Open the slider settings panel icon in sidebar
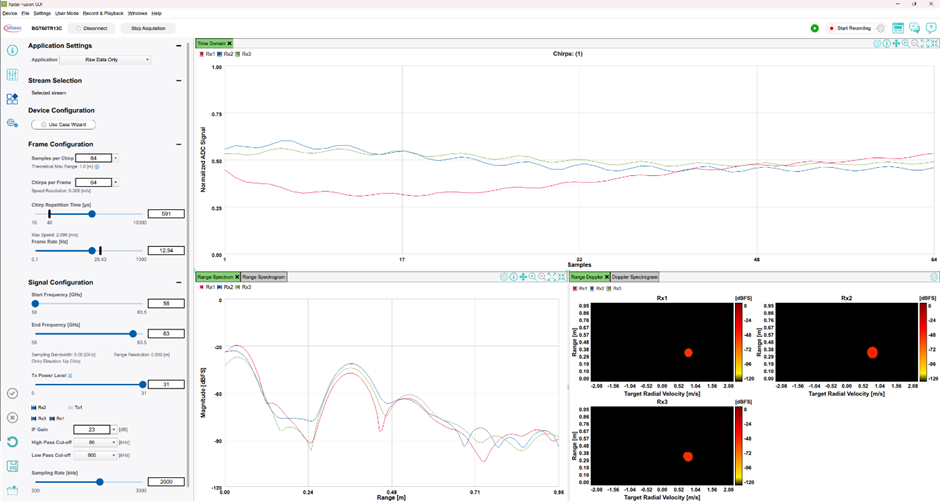Viewport: 940px width, 501px height. [12, 75]
